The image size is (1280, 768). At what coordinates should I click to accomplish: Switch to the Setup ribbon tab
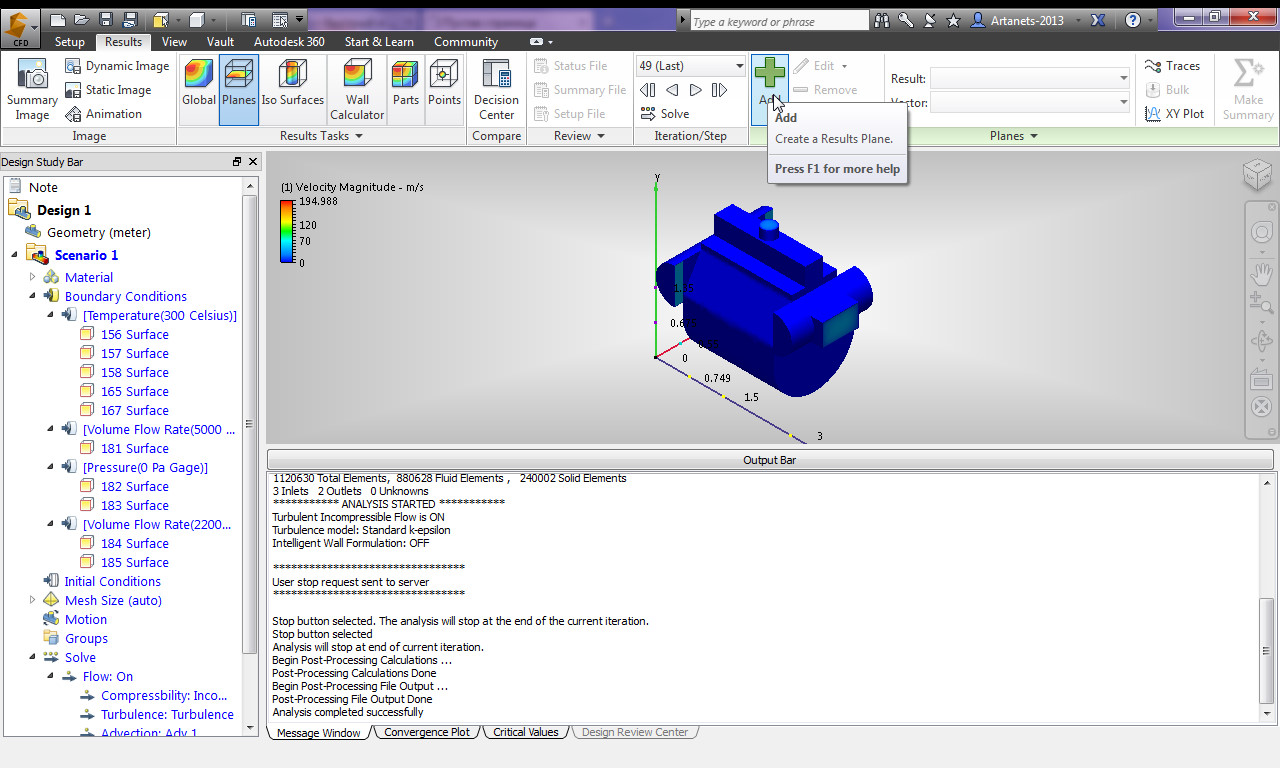coord(70,42)
